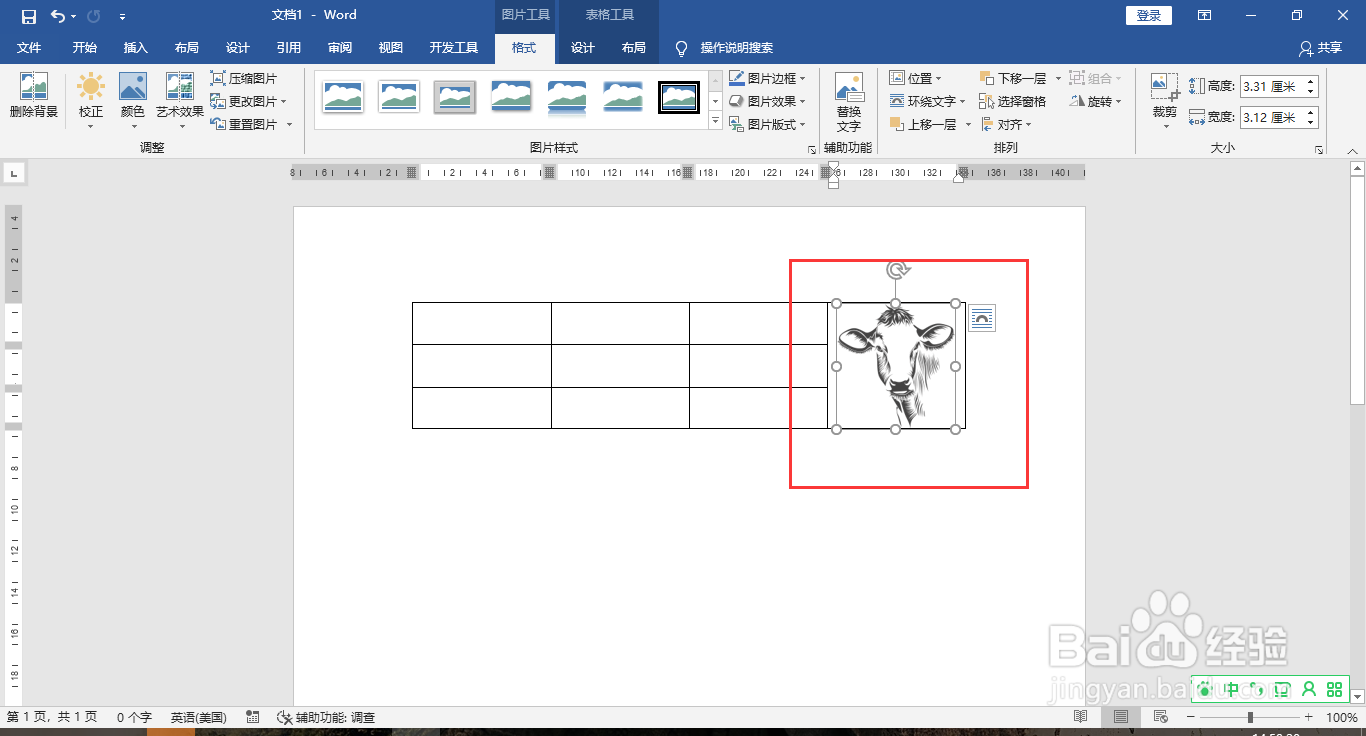The height and width of the screenshot is (736, 1366).
Task: Expand the picture styles gallery
Action: click(x=715, y=121)
